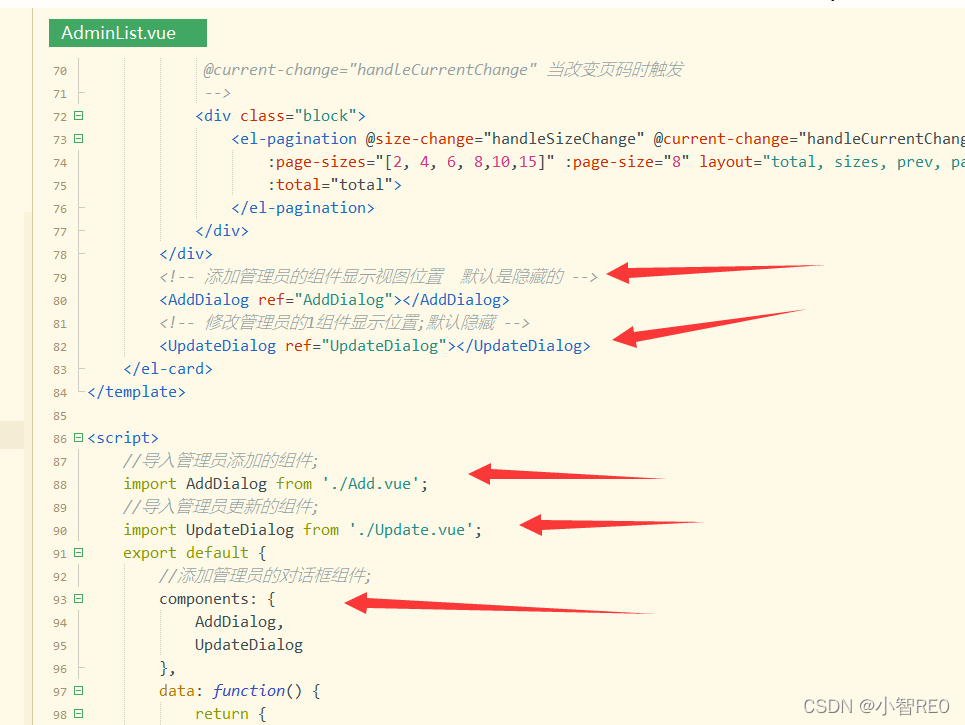This screenshot has width=965, height=725.
Task: Click 'data: function()' on line 97
Action: [231, 691]
